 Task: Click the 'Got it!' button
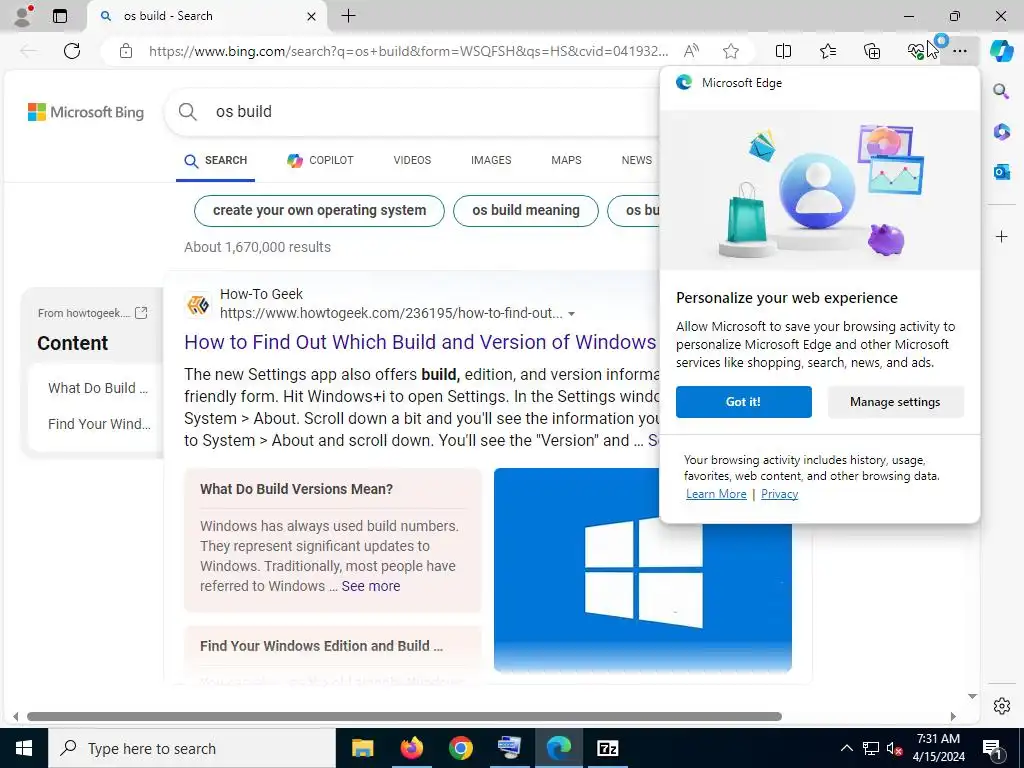(x=744, y=402)
